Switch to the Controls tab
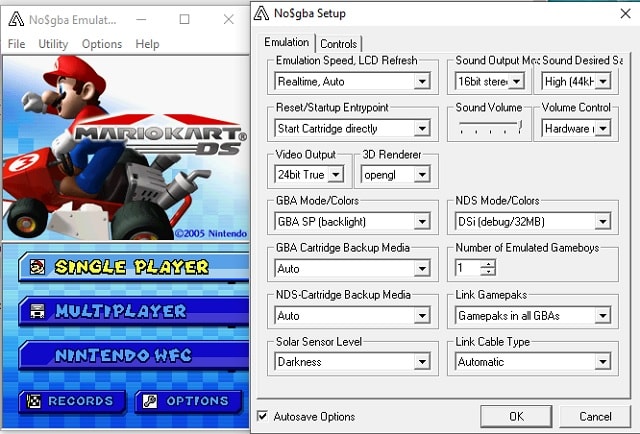 (338, 43)
